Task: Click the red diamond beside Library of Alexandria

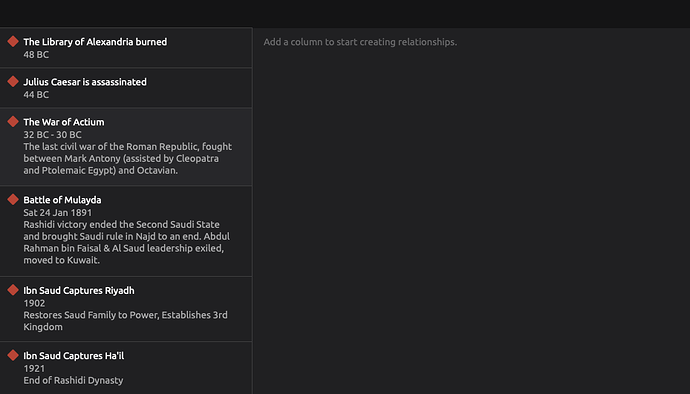Action: pyautogui.click(x=13, y=41)
